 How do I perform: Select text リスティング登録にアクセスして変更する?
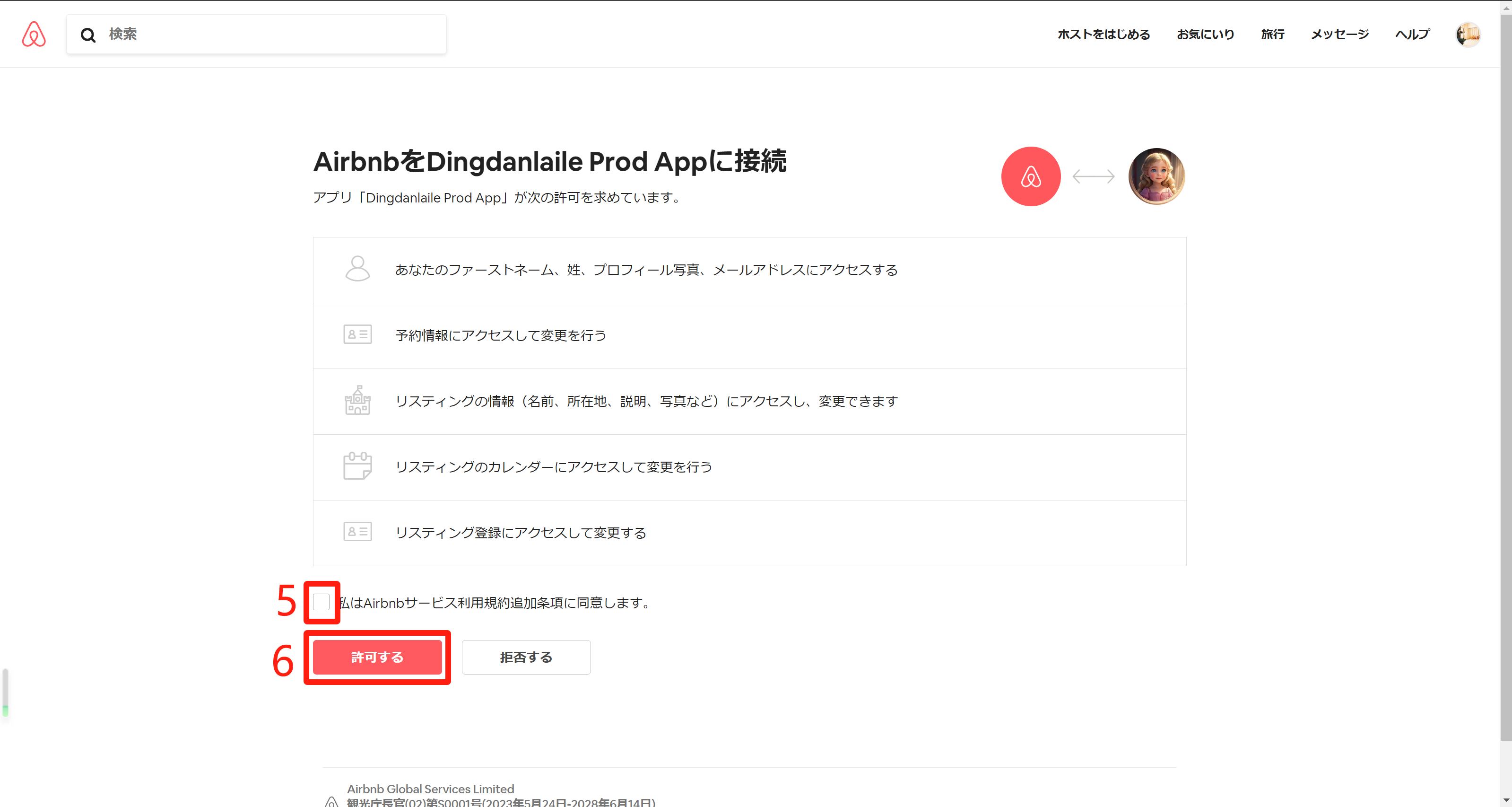point(521,533)
